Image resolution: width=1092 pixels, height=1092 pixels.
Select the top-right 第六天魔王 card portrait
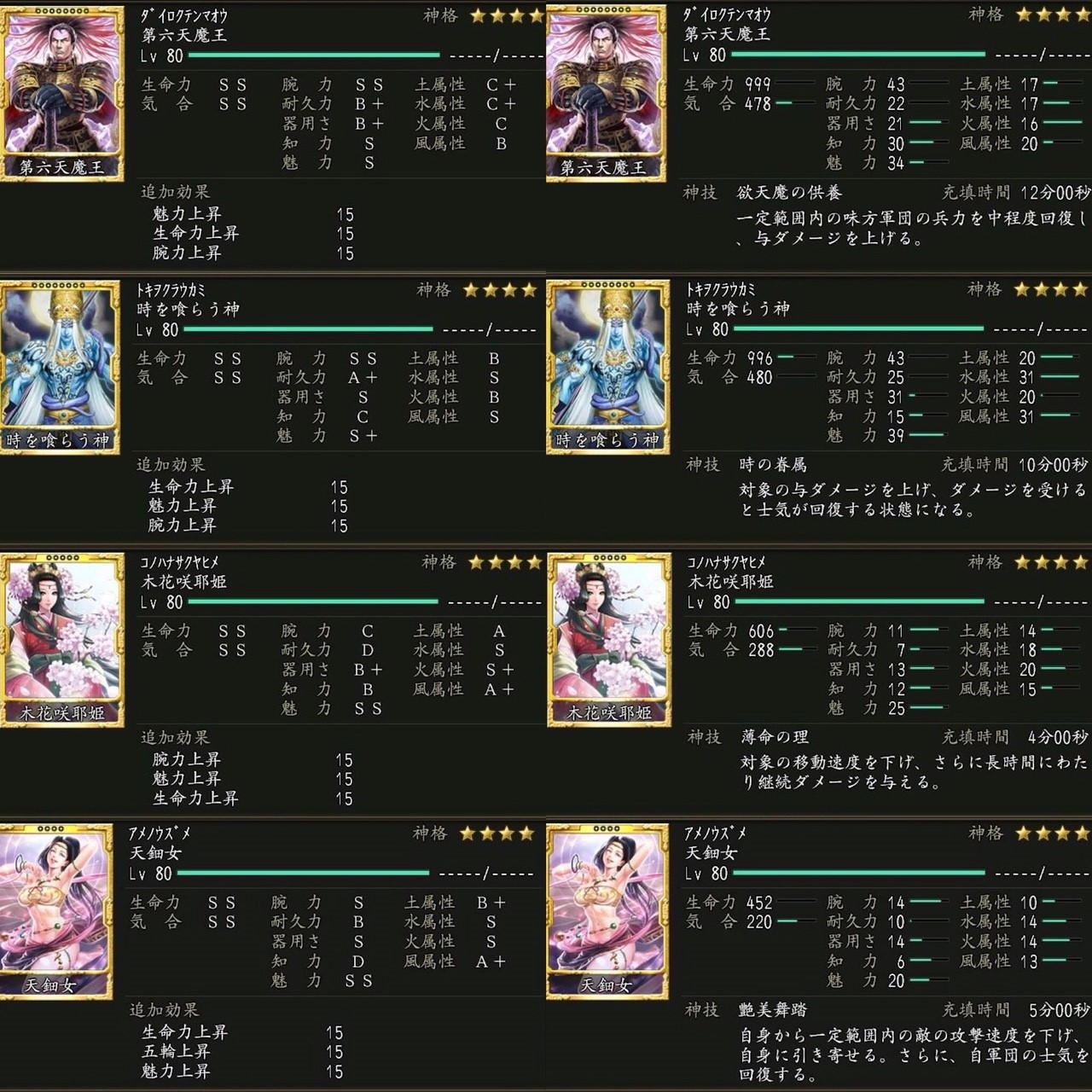coord(605,93)
